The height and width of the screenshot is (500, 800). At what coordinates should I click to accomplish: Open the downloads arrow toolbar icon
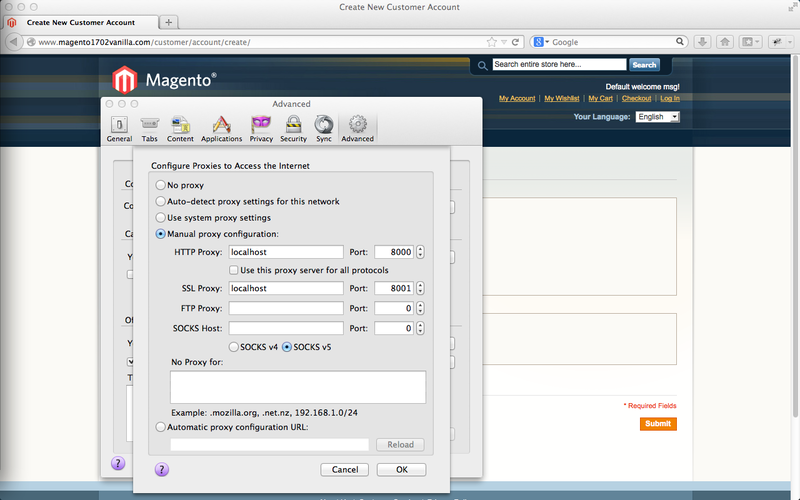pyautogui.click(x=702, y=42)
